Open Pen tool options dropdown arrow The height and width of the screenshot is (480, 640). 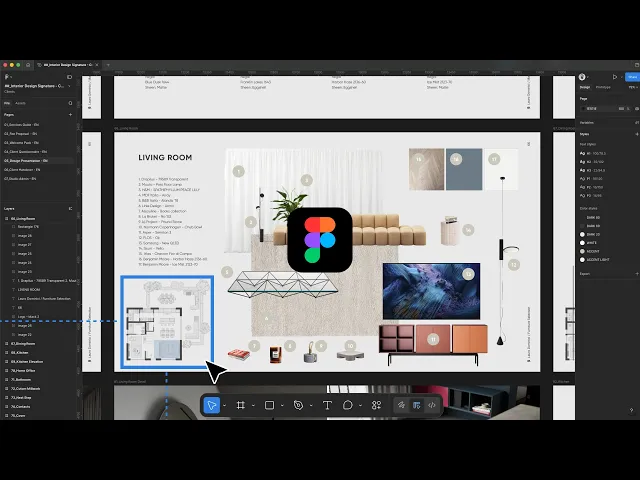click(311, 406)
